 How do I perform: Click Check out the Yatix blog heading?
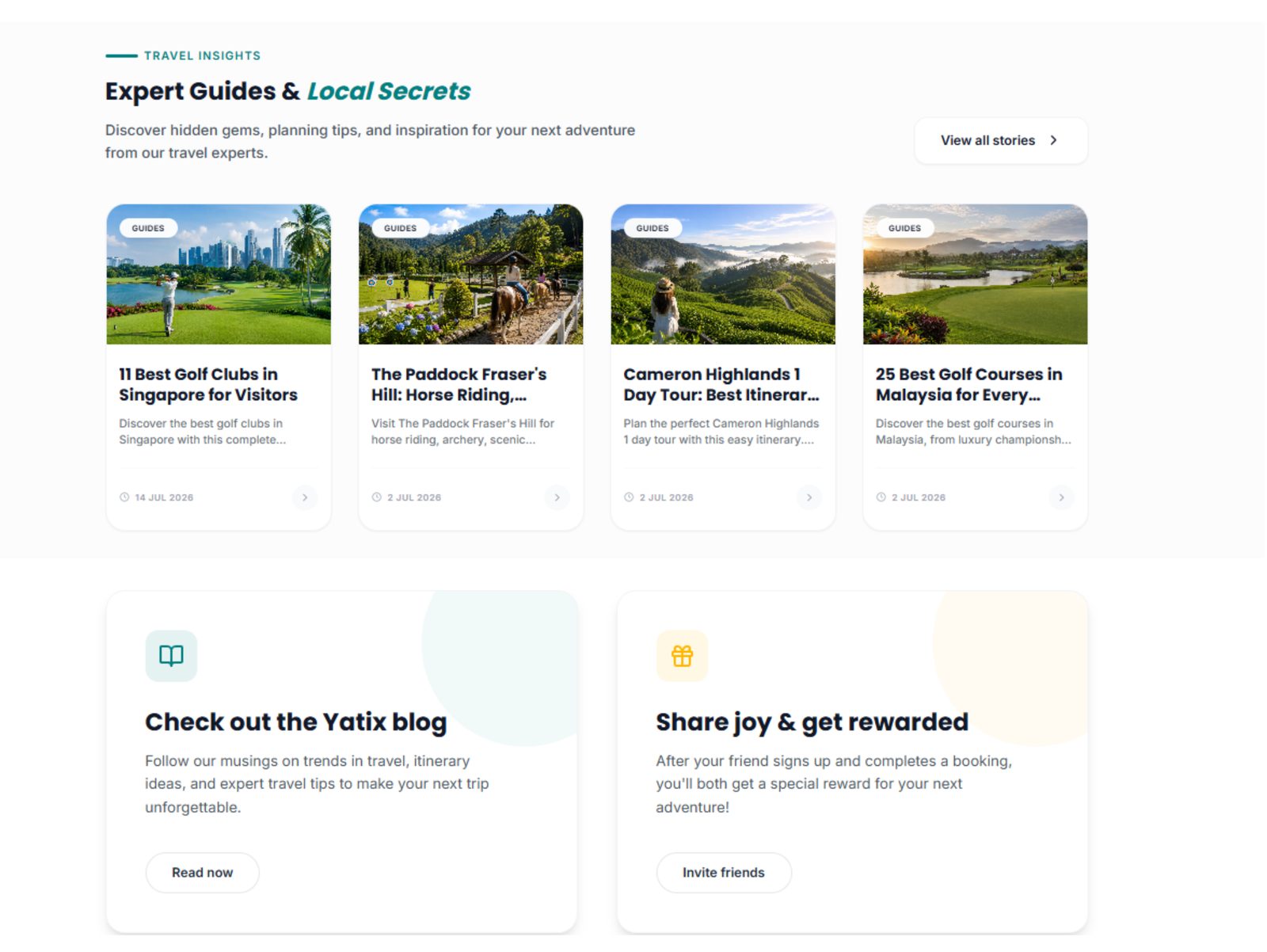point(296,722)
